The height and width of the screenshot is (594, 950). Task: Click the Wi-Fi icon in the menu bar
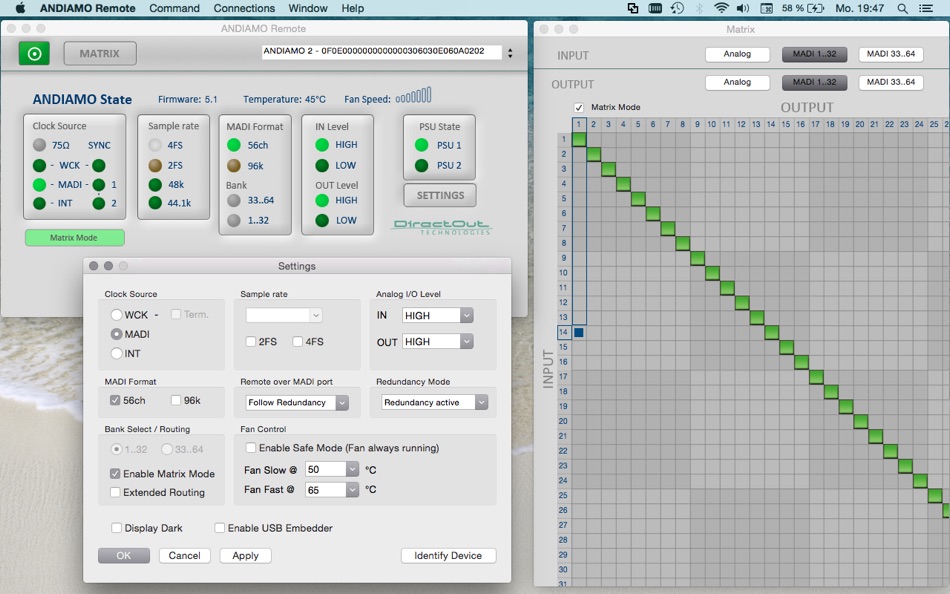click(x=721, y=8)
